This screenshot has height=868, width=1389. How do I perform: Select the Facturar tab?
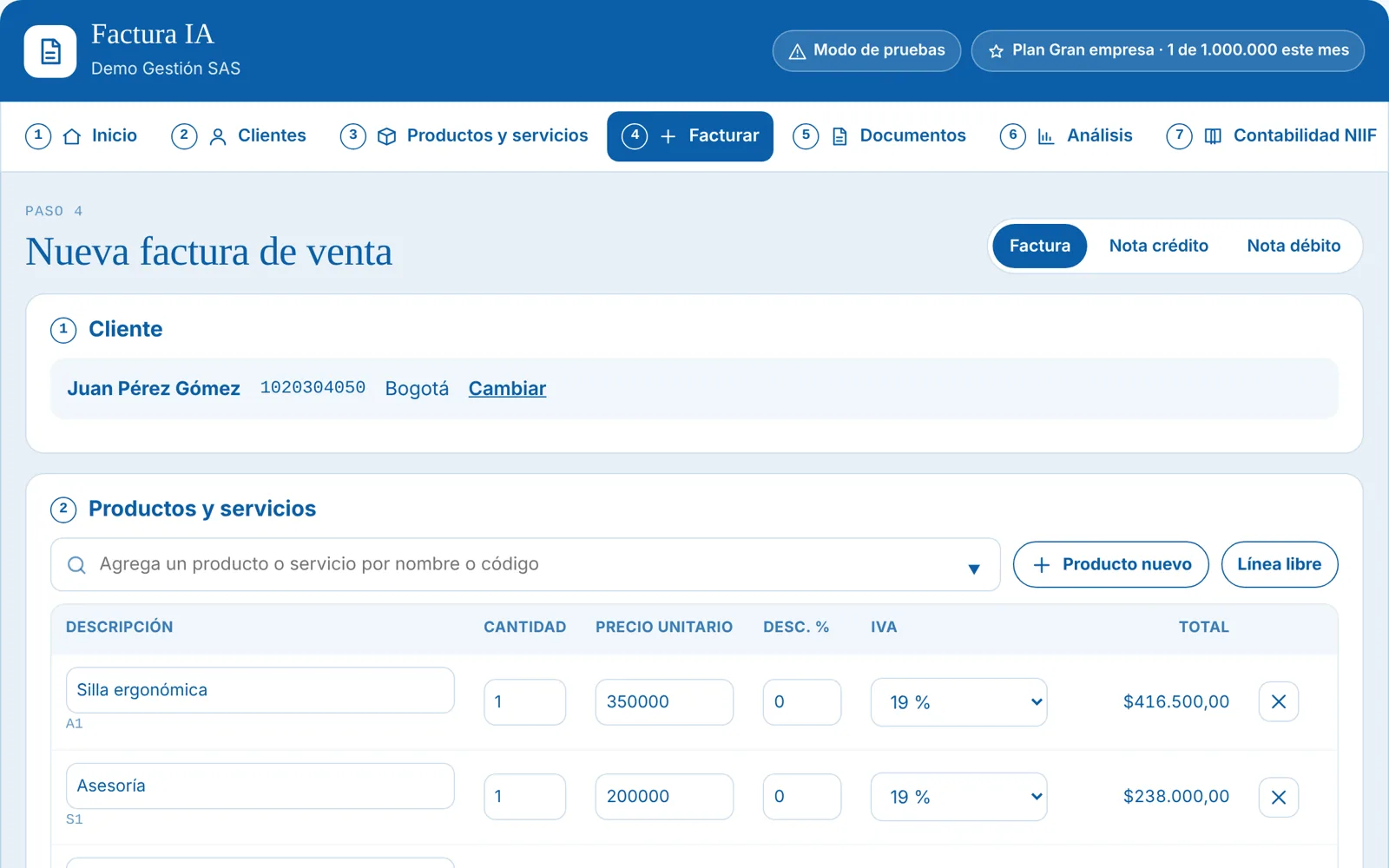690,136
